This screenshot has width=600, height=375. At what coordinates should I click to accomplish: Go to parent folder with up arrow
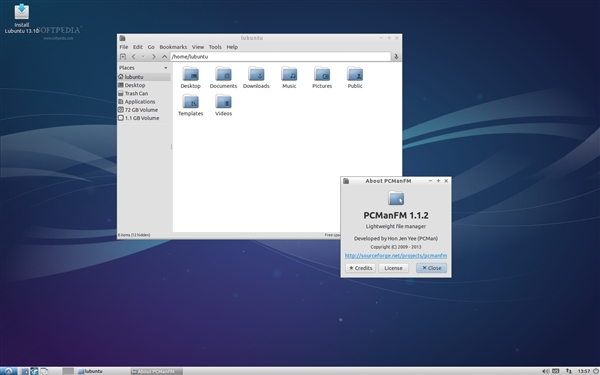click(164, 57)
